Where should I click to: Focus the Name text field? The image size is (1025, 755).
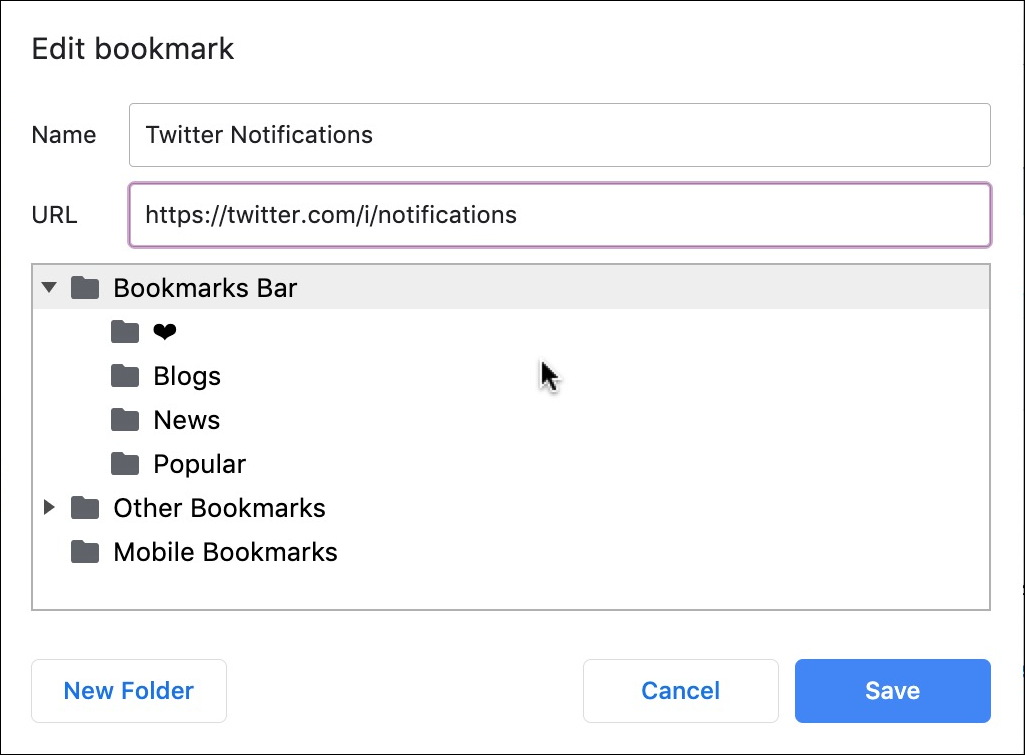559,135
